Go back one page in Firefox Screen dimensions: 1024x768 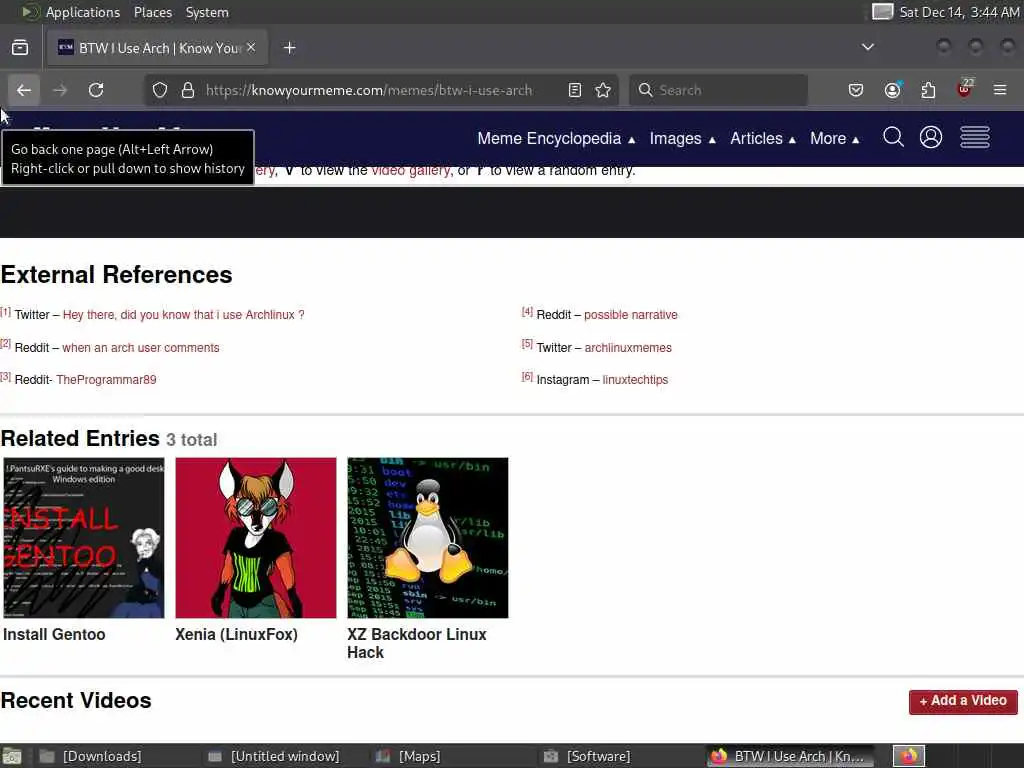24,90
